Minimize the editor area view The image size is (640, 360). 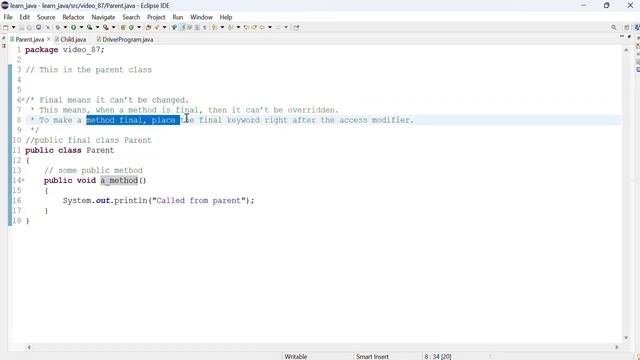pyautogui.click(x=622, y=36)
